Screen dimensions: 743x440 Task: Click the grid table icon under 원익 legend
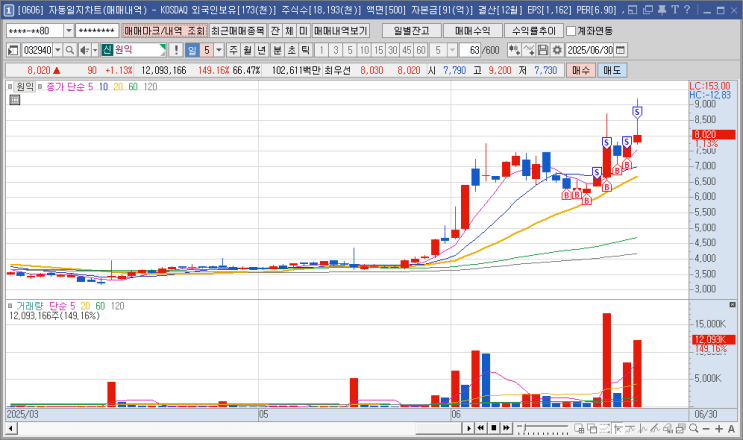pyautogui.click(x=15, y=100)
